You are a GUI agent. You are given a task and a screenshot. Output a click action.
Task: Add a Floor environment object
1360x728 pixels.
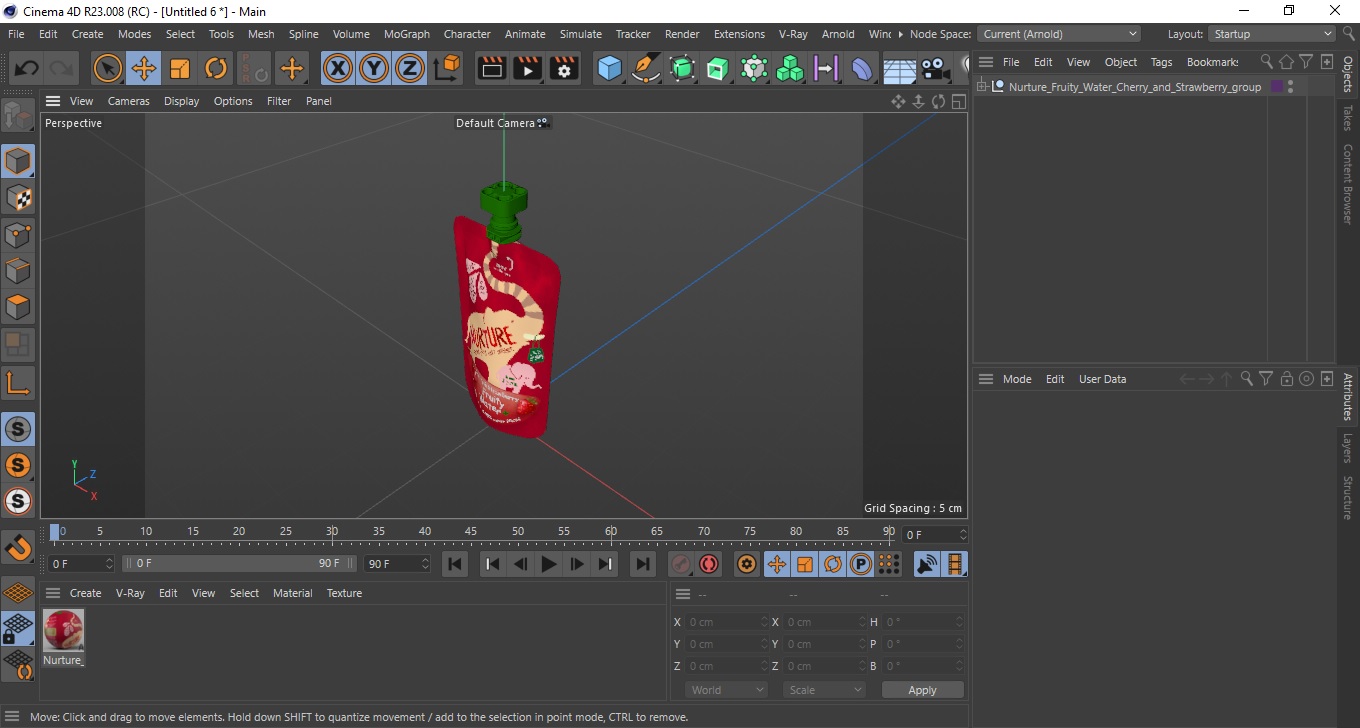pos(899,69)
